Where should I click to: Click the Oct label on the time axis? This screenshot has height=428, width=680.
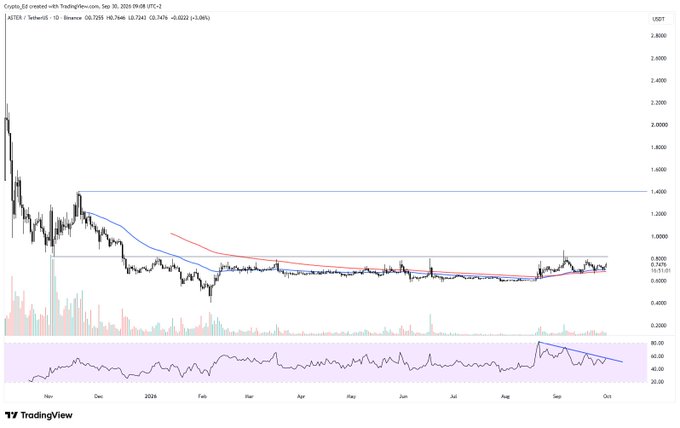click(607, 396)
